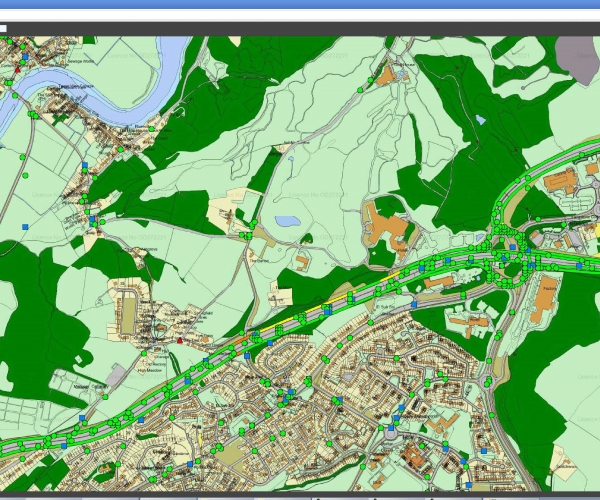Viewport: 600px width, 500px height.
Task: Click the dark gray toolbar strip below title bar
Action: tap(300, 28)
